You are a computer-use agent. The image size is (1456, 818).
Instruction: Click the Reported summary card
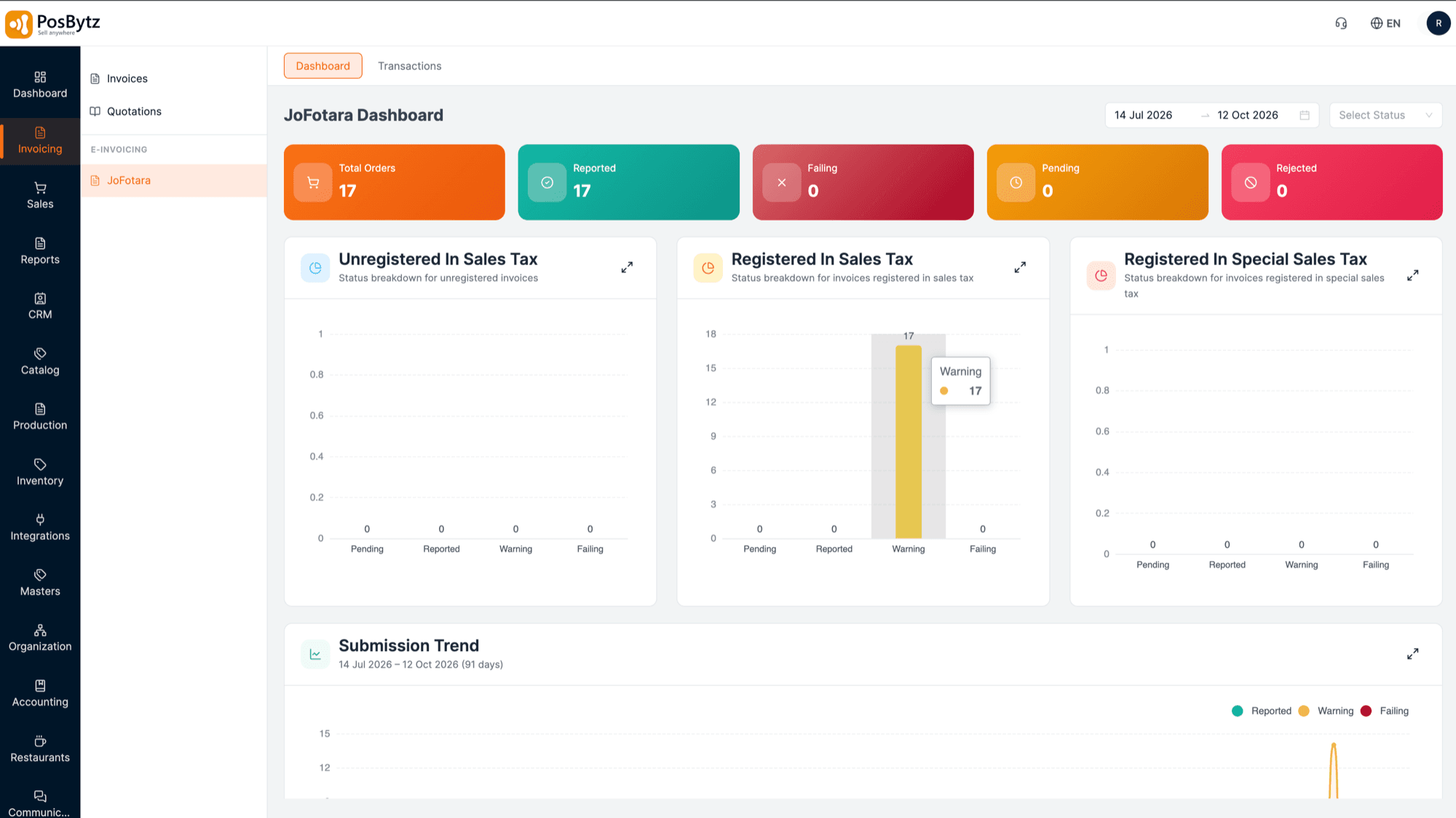click(x=628, y=182)
